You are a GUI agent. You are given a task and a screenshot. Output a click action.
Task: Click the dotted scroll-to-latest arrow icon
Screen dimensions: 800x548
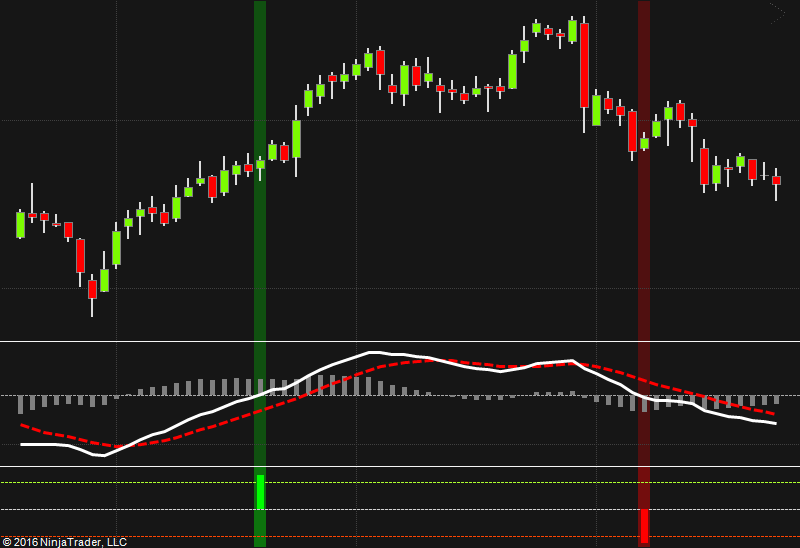coord(777,13)
